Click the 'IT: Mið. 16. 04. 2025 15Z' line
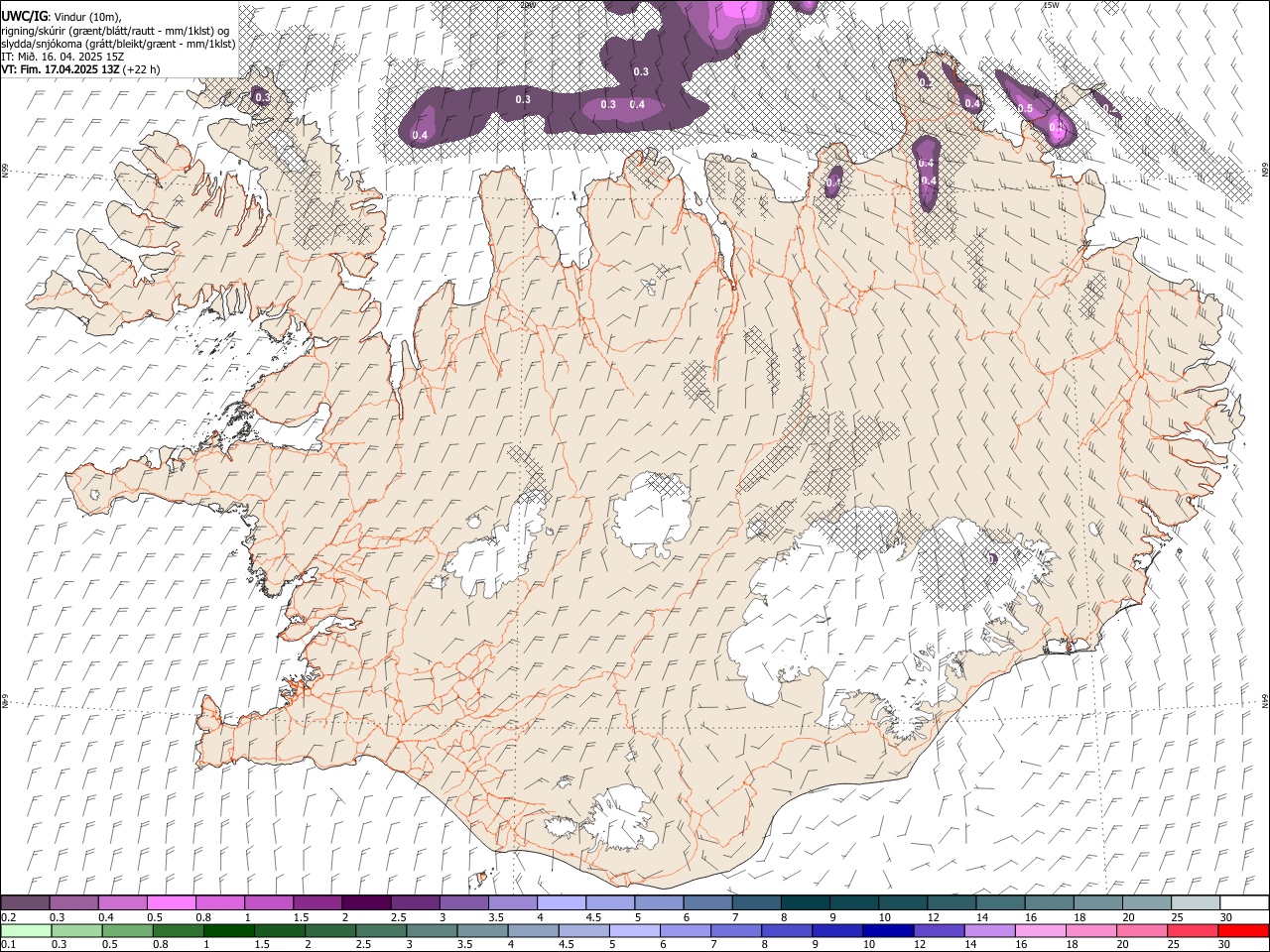Image resolution: width=1270 pixels, height=952 pixels. pos(63,57)
